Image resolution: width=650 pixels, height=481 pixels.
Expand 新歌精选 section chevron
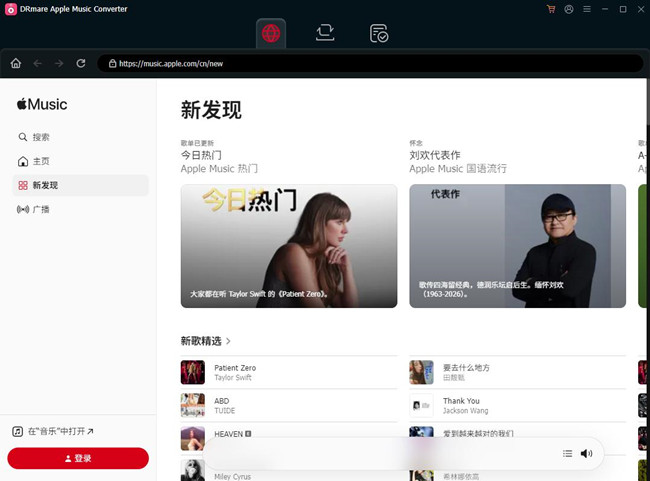(228, 341)
